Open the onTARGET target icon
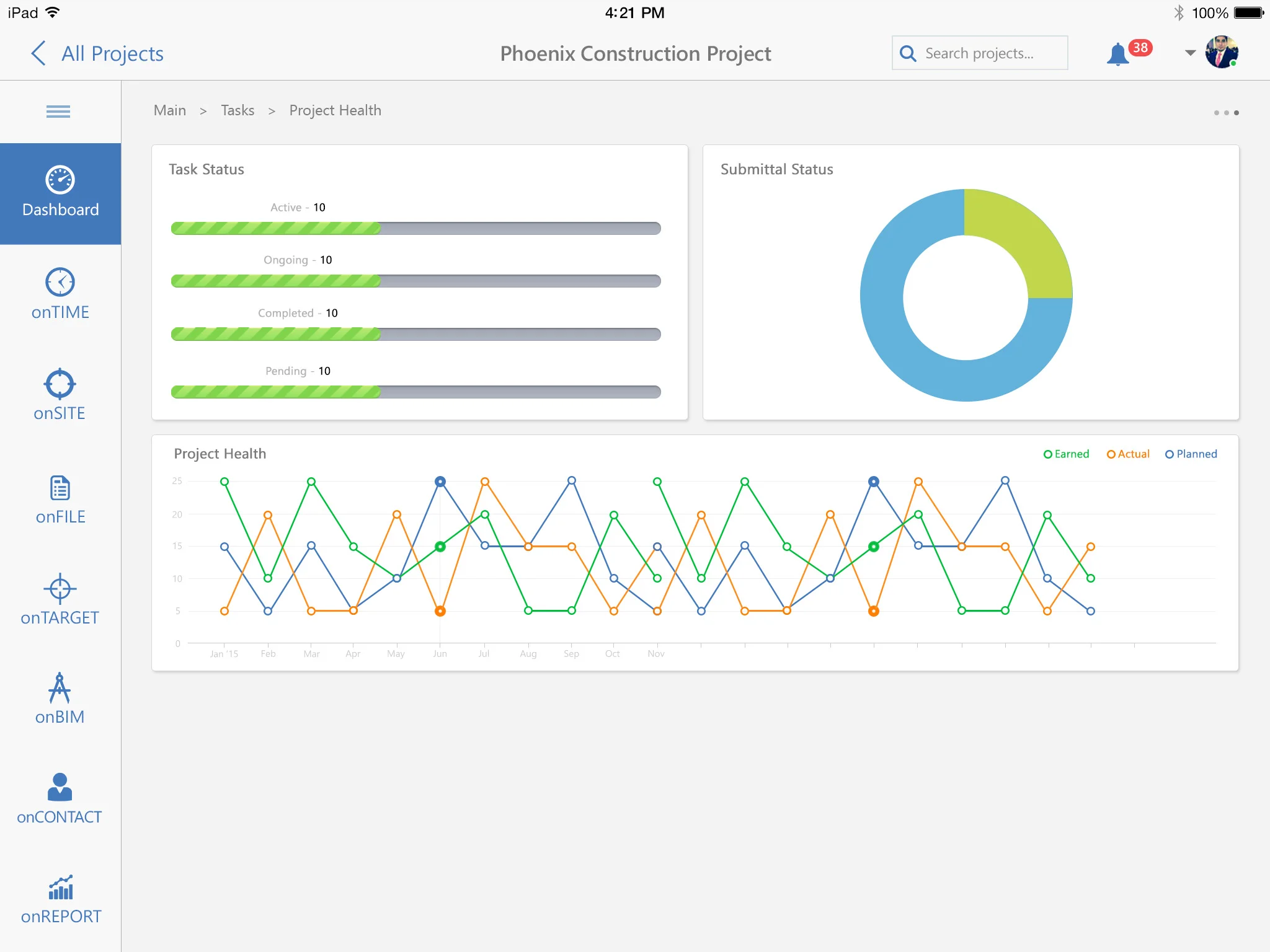The width and height of the screenshot is (1270, 952). 60,588
